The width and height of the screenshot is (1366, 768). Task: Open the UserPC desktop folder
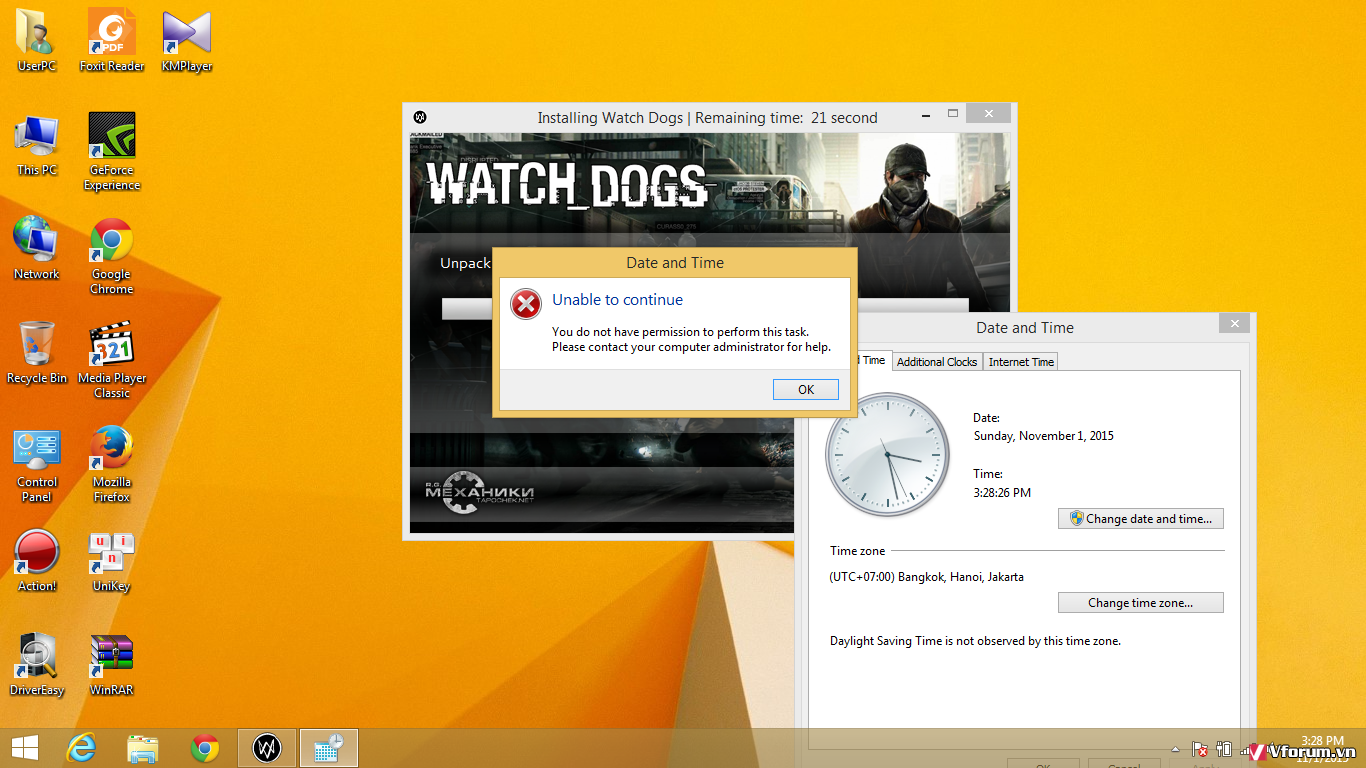37,40
